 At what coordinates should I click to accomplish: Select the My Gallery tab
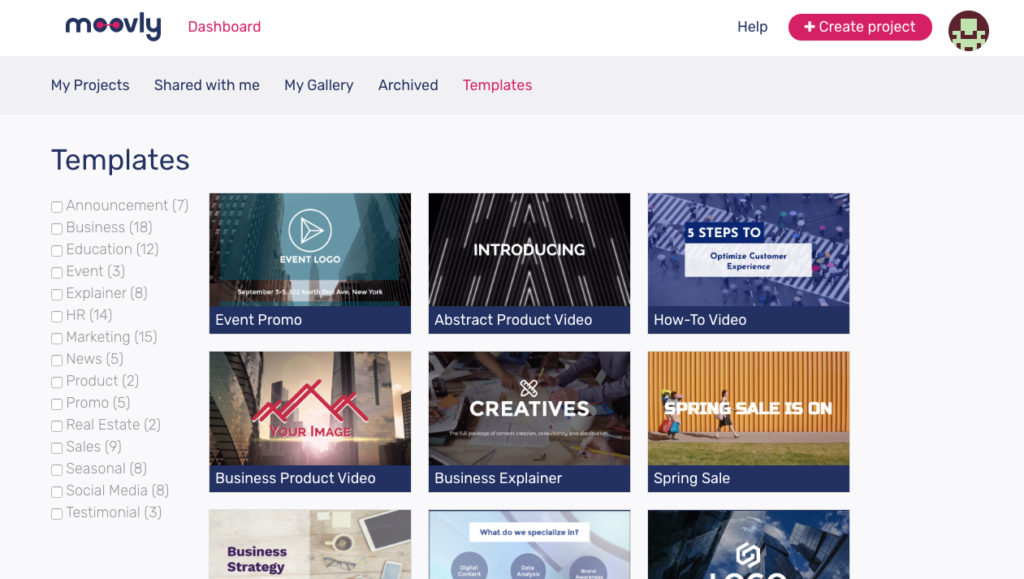point(318,85)
